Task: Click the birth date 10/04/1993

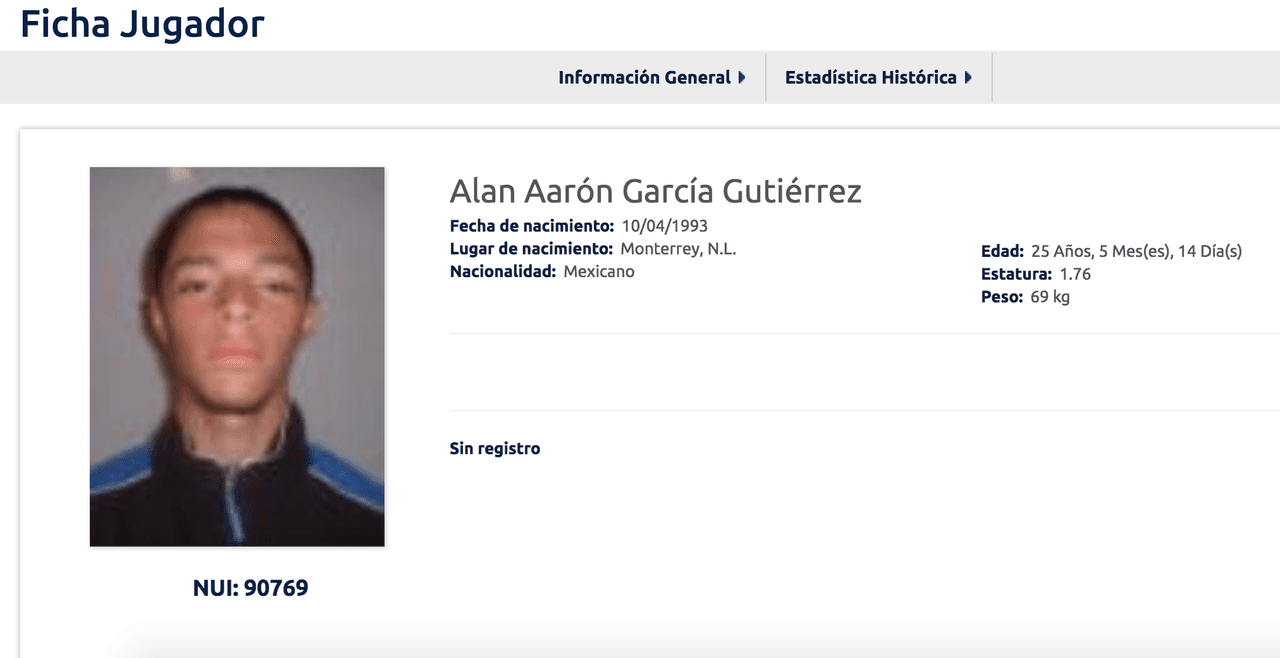Action: click(664, 225)
